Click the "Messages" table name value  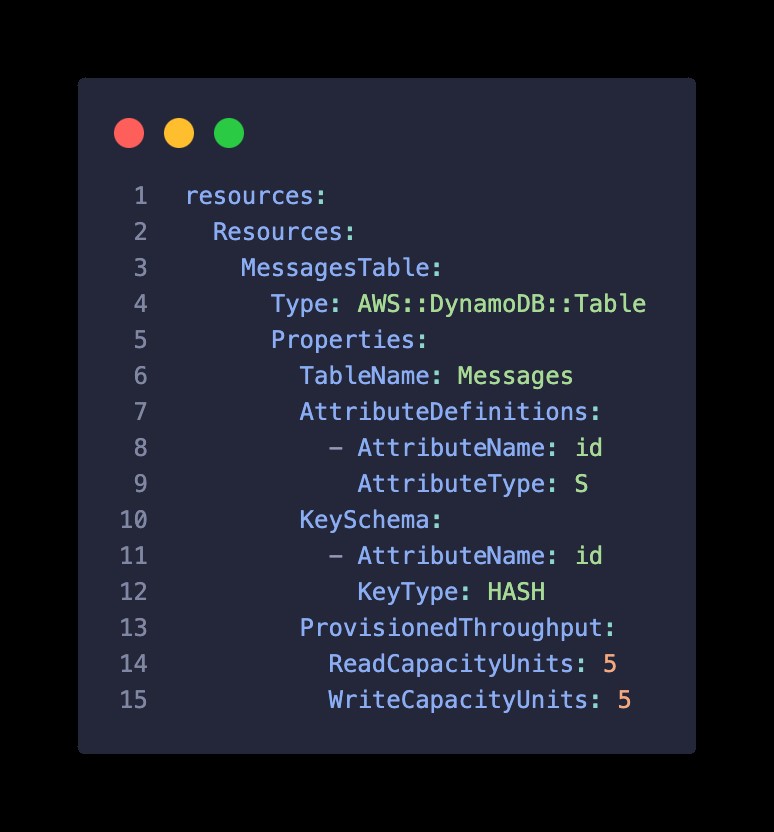coord(515,376)
